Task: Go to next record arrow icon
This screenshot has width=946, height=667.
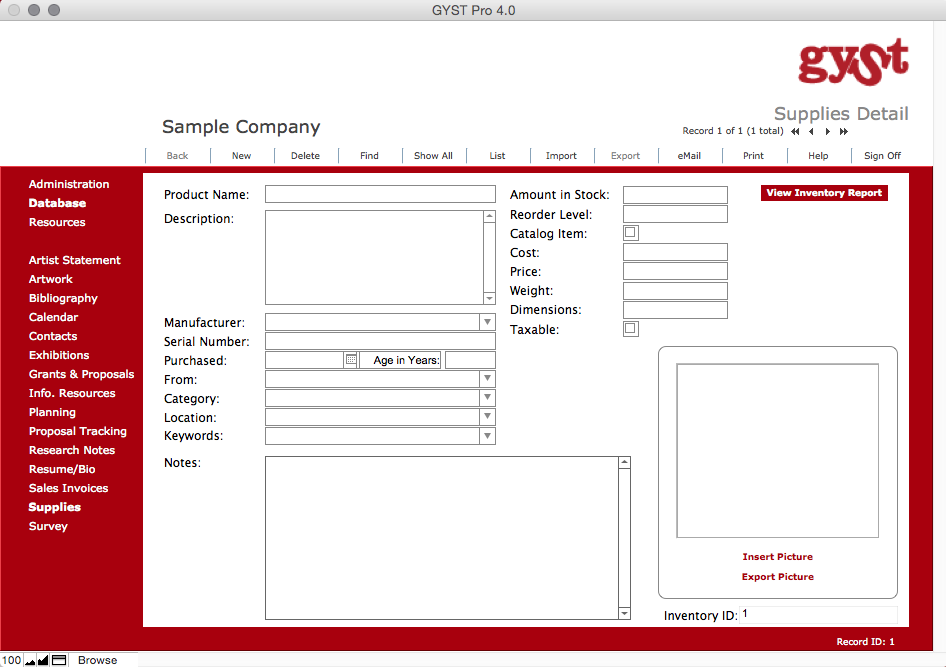Action: point(828,131)
